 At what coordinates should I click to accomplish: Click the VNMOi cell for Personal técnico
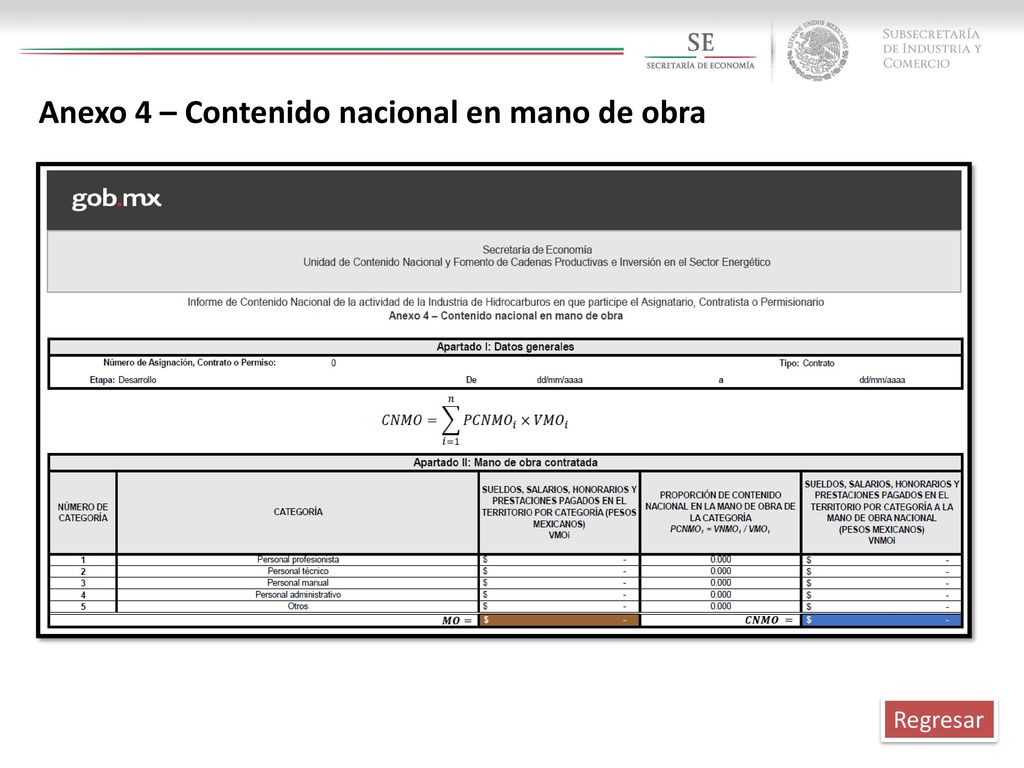point(882,571)
